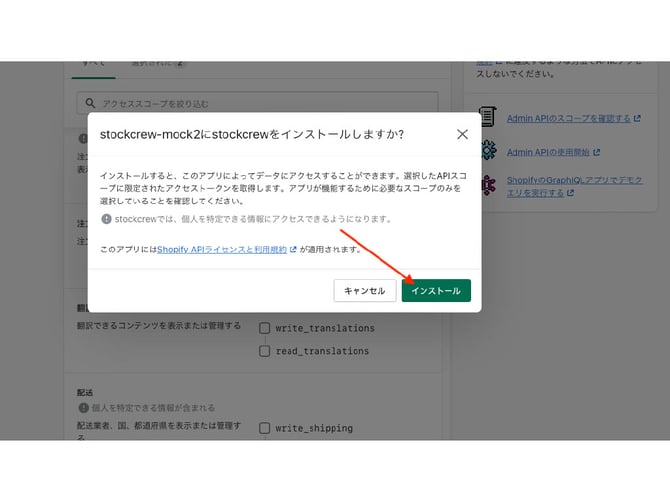Click the document icon beside Admin APIのスコープ
Screen dimensions: 670x502
488,116
